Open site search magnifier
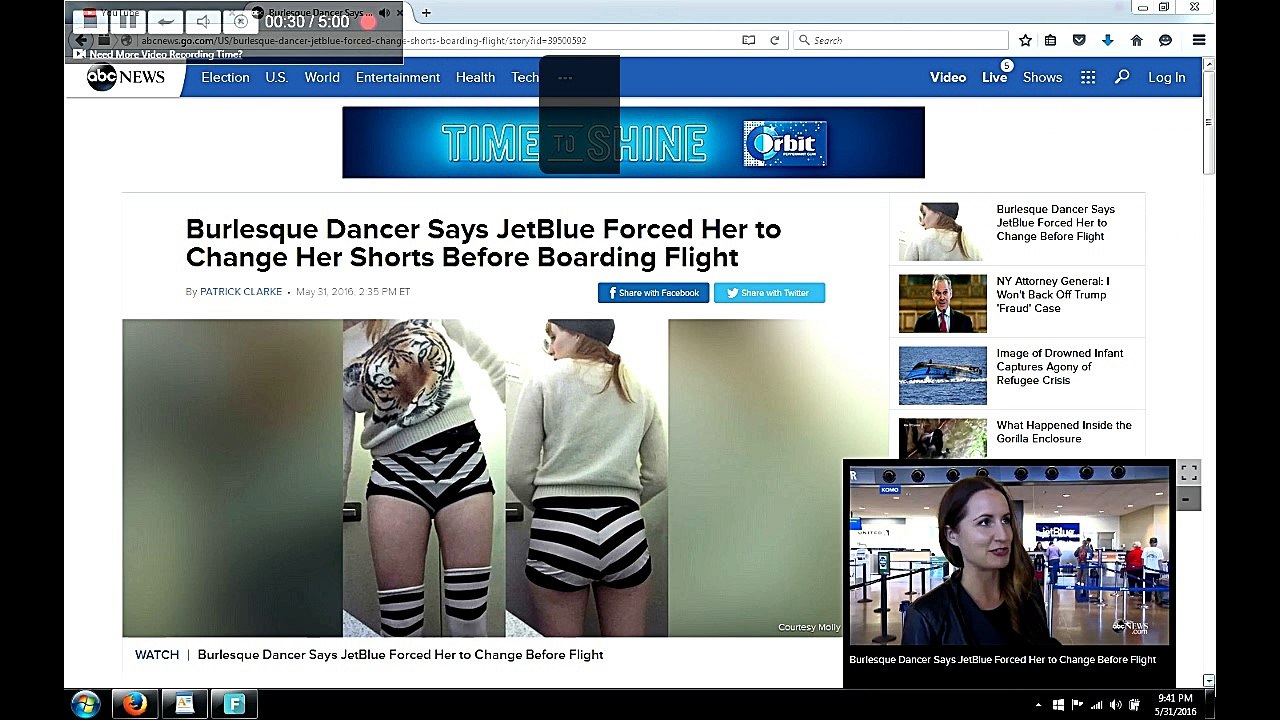This screenshot has height=720, width=1280. pos(1122,77)
